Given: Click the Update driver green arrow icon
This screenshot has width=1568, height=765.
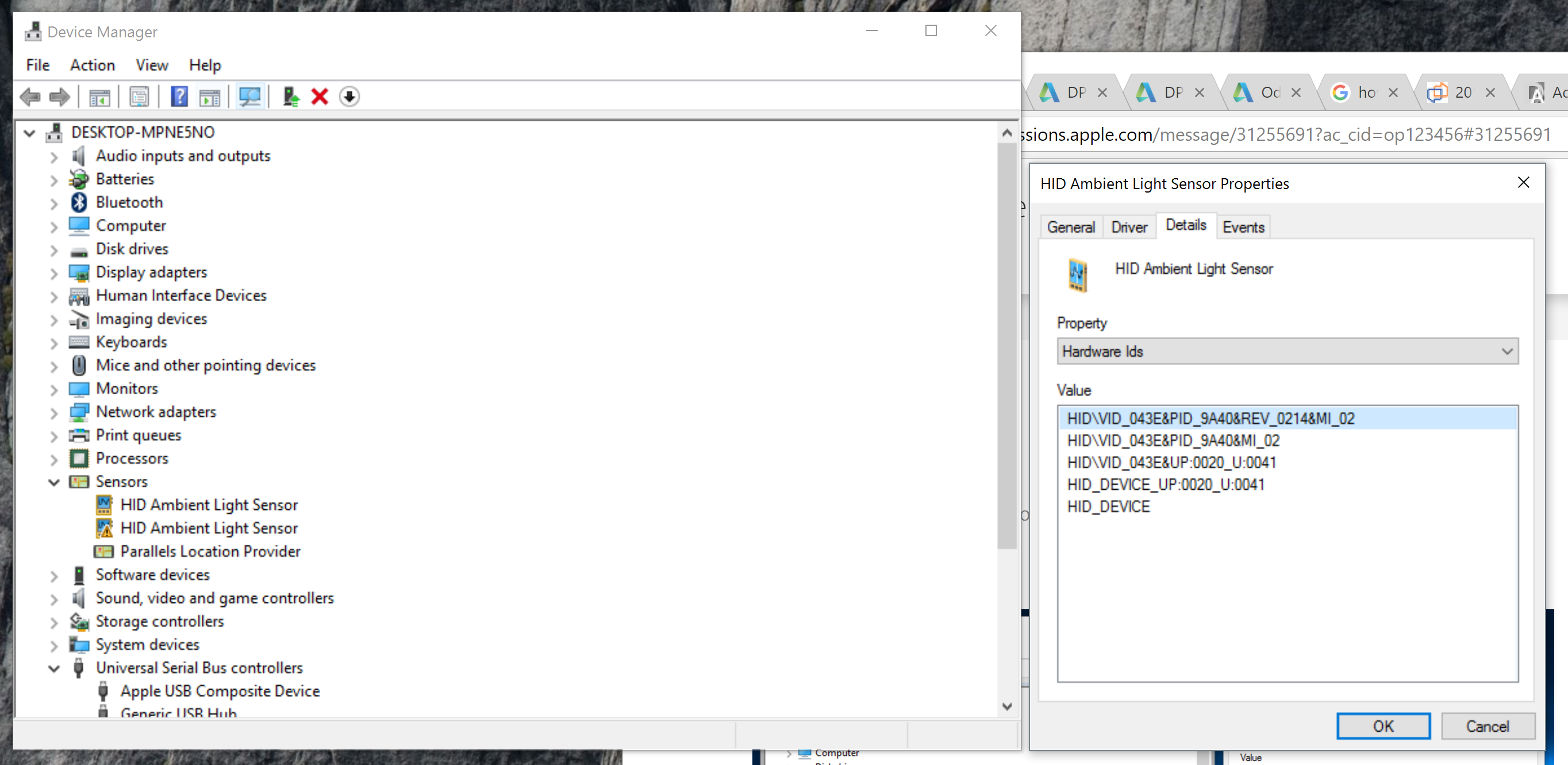Looking at the screenshot, I should pos(291,97).
